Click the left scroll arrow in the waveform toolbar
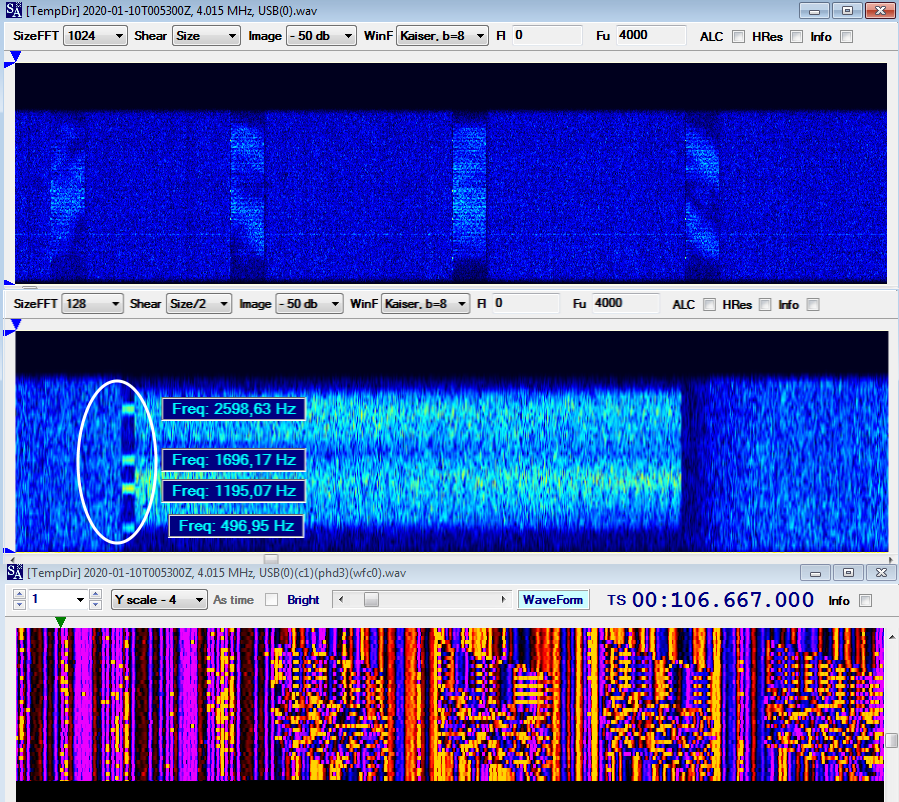The image size is (899, 802). (x=341, y=600)
